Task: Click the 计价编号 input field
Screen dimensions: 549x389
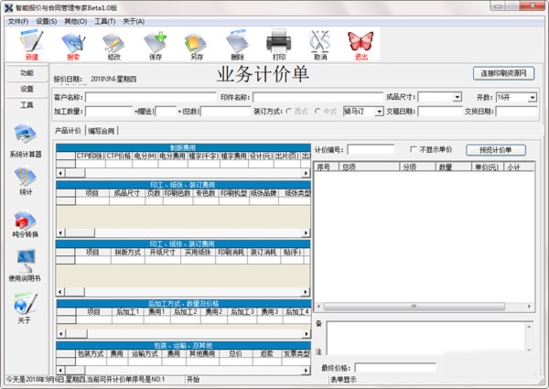Action: coord(371,150)
